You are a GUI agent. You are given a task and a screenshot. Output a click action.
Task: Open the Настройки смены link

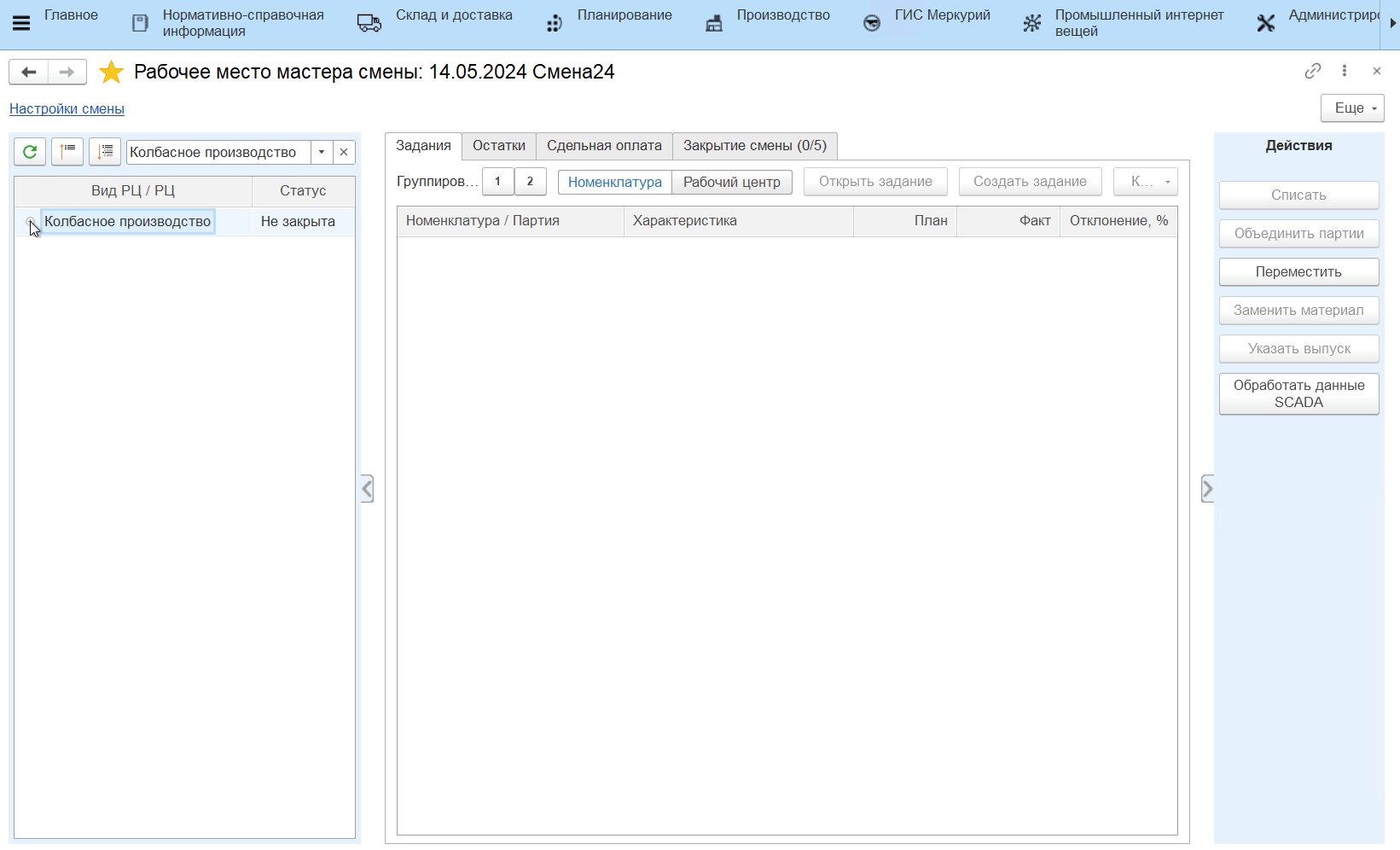[x=67, y=109]
